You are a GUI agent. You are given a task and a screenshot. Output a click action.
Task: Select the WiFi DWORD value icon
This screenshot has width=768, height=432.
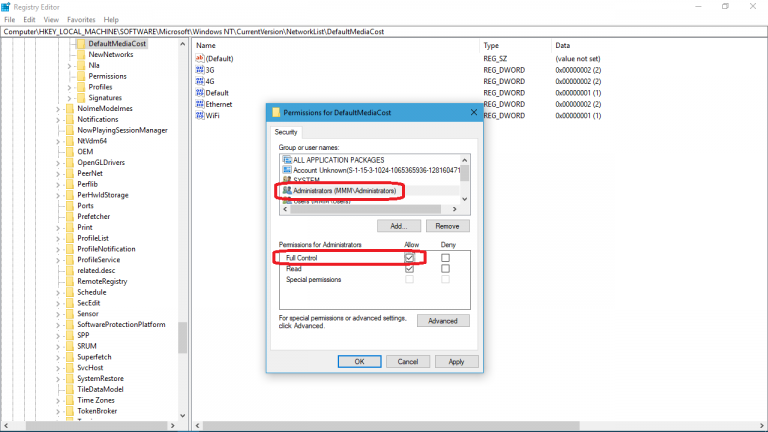[x=200, y=116]
